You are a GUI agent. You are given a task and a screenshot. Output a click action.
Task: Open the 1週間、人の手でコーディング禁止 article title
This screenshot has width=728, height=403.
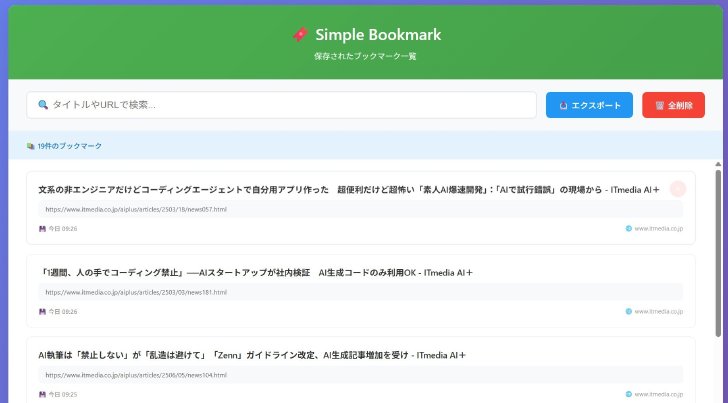coord(256,273)
